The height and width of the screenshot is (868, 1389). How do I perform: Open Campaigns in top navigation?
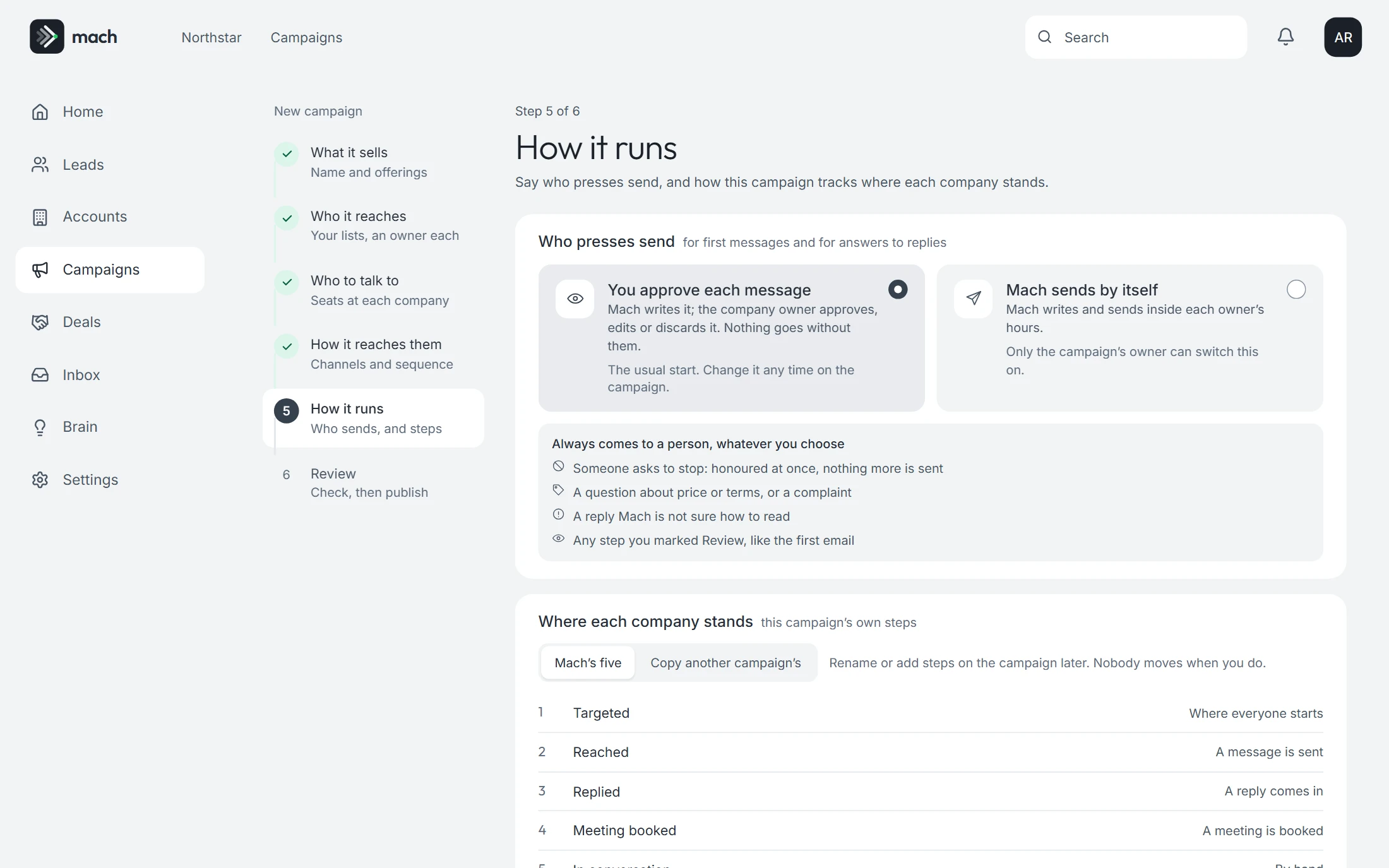click(306, 37)
